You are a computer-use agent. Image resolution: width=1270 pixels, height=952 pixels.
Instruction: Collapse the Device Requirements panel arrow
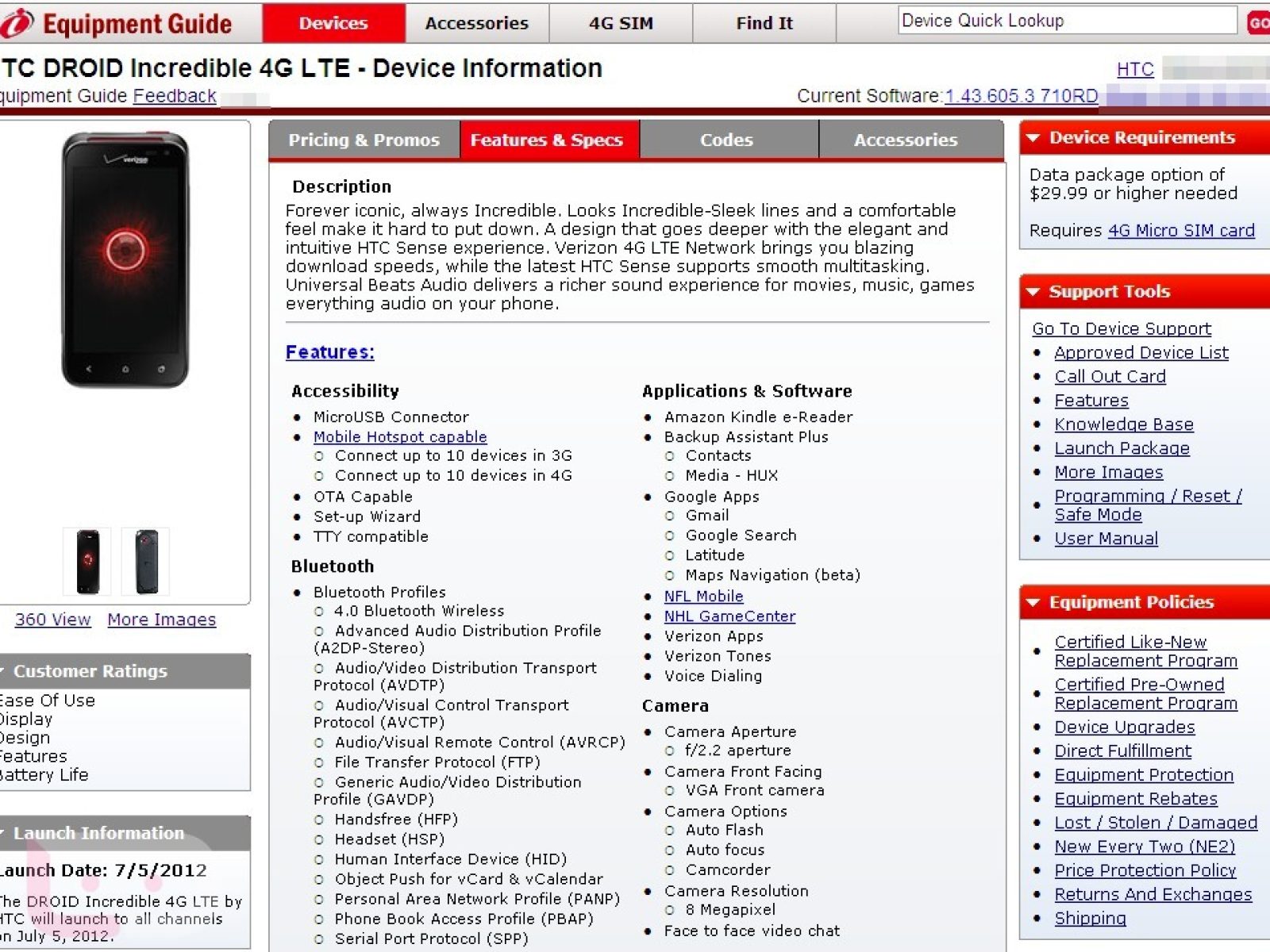click(x=1033, y=138)
